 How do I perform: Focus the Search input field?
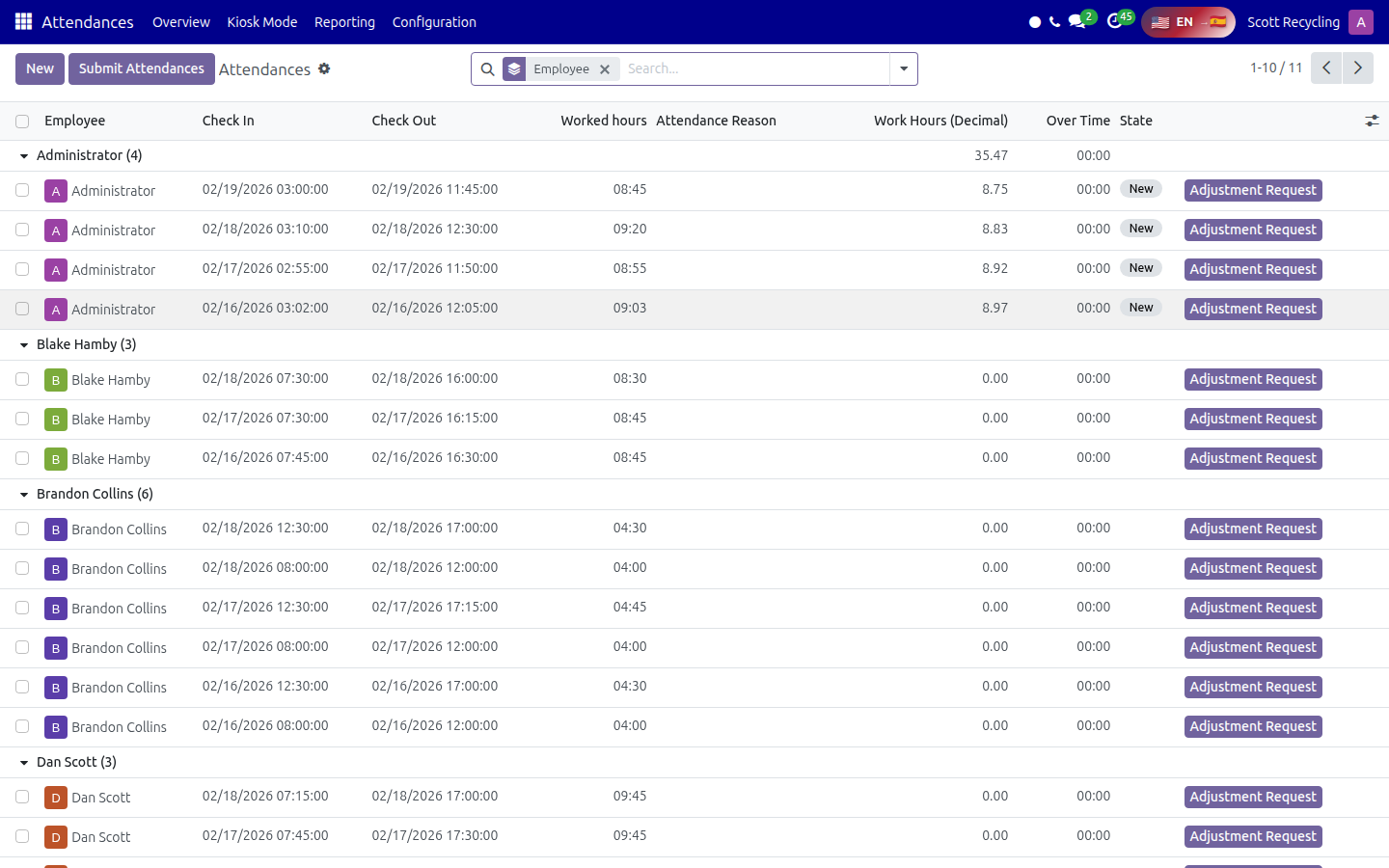click(x=755, y=69)
